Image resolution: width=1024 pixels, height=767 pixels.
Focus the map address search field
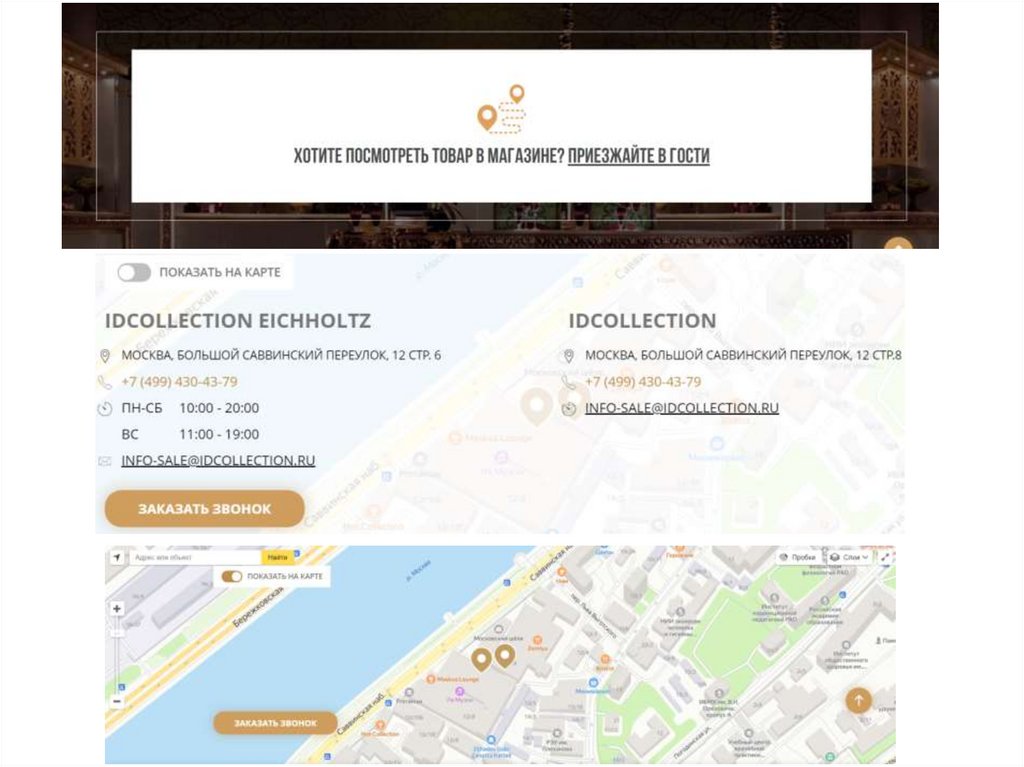click(x=195, y=557)
